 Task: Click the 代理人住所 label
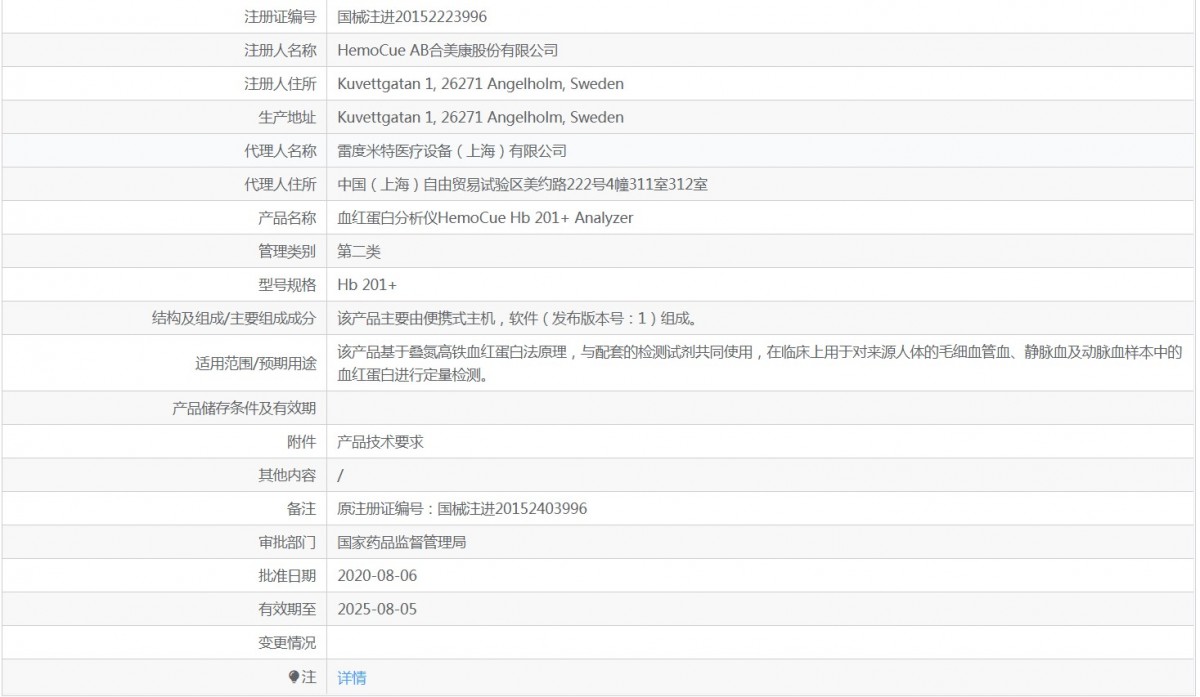(280, 184)
